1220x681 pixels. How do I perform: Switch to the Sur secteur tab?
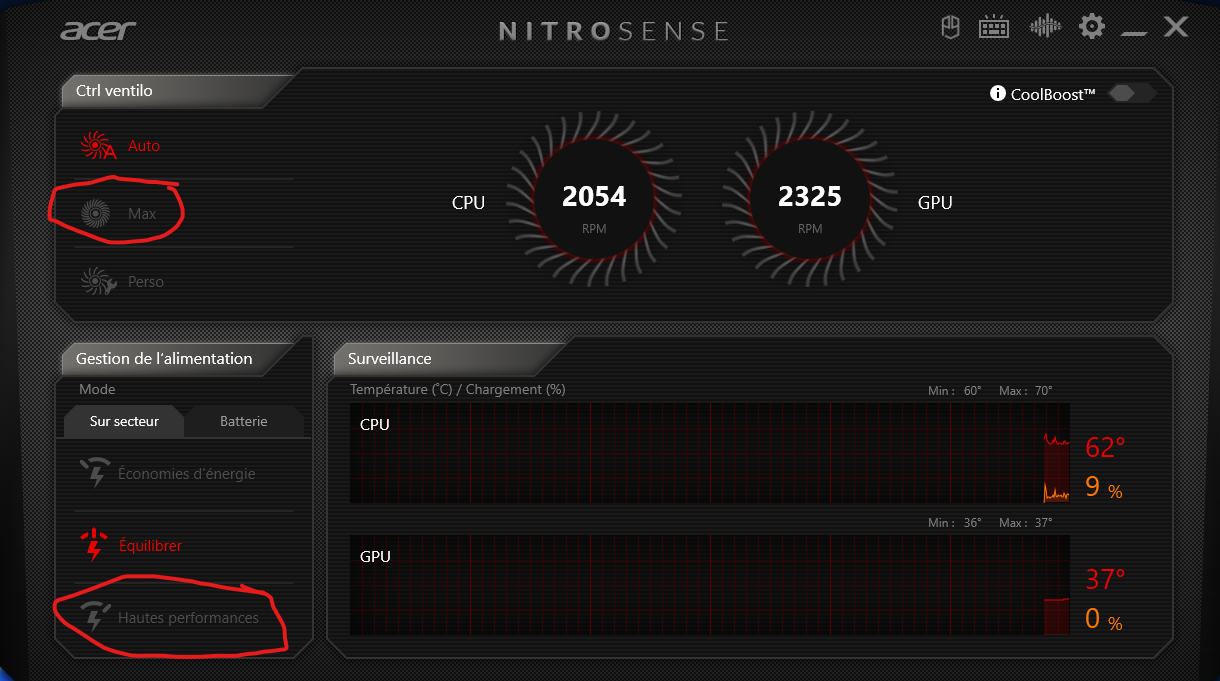tap(125, 421)
